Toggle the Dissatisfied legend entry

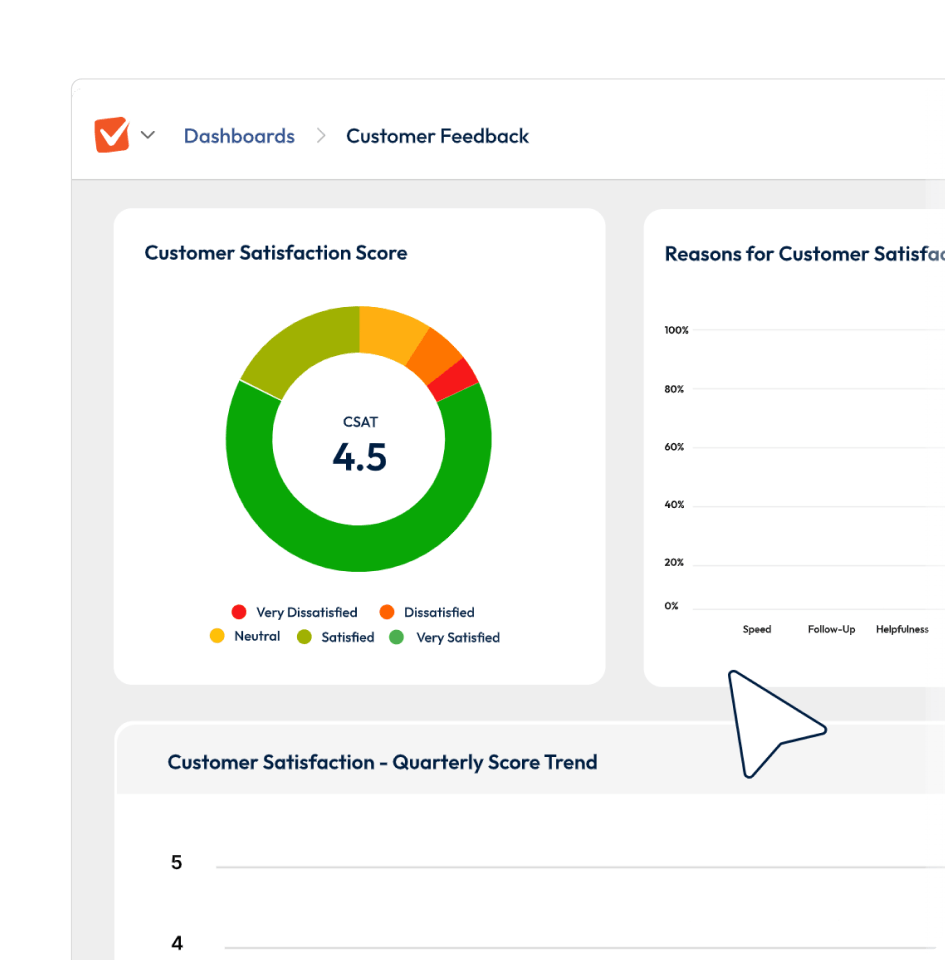427,612
